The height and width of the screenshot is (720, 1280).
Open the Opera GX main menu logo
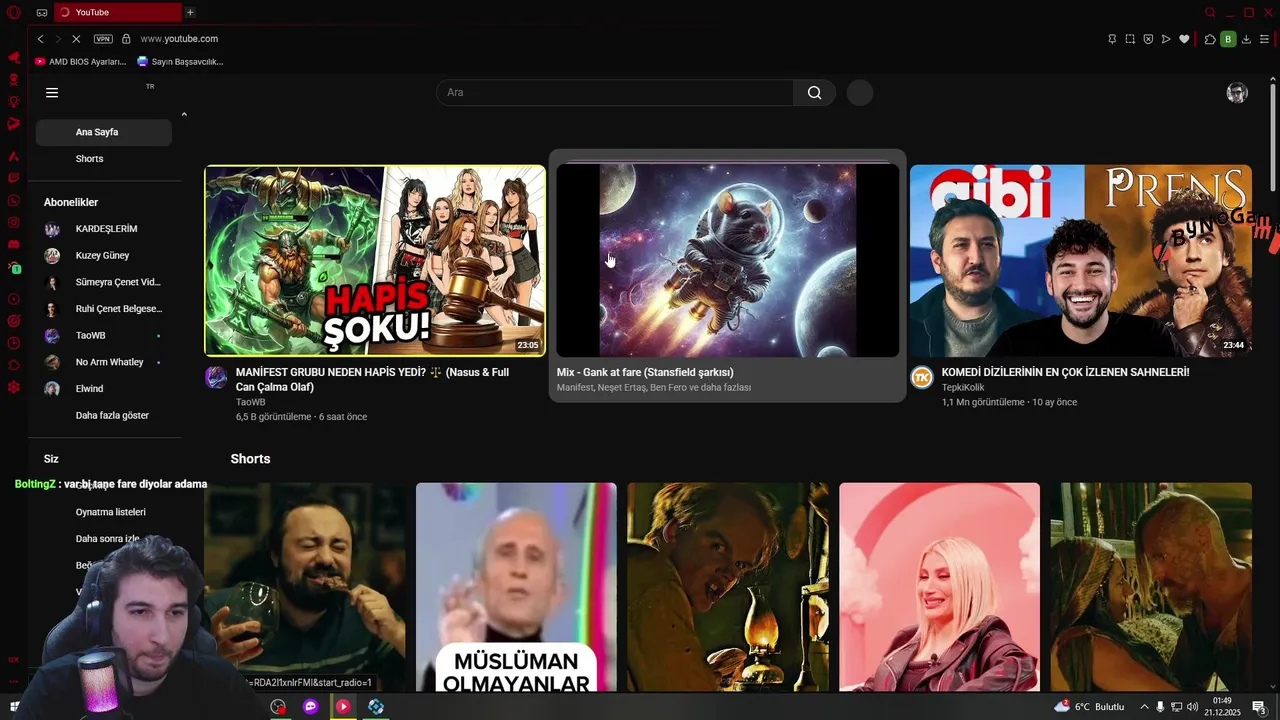pos(14,12)
